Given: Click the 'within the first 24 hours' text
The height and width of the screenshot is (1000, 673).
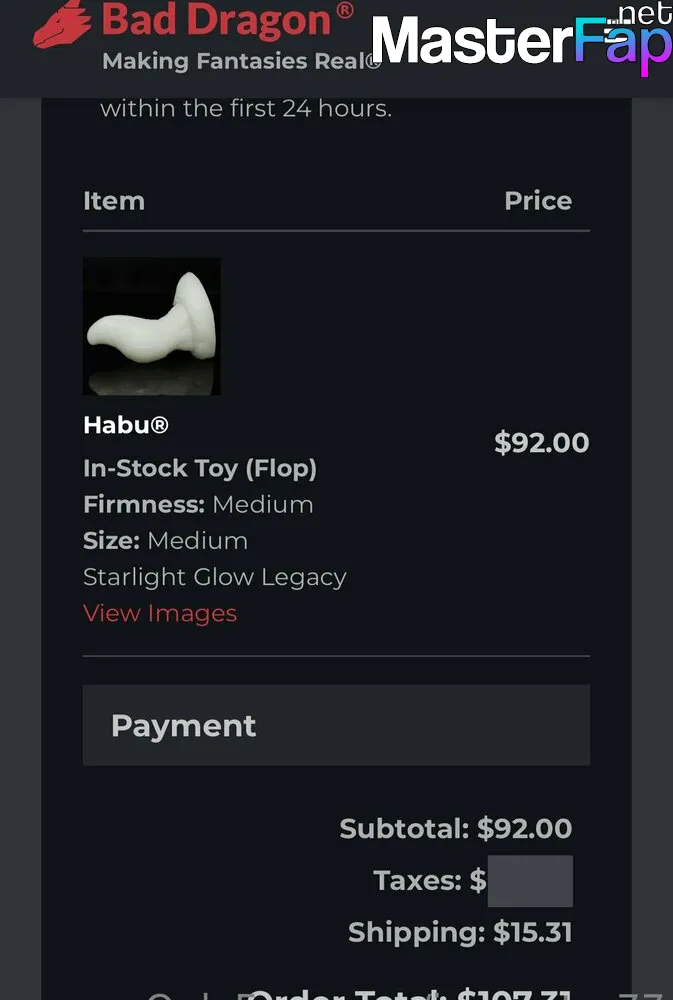Looking at the screenshot, I should pyautogui.click(x=246, y=108).
